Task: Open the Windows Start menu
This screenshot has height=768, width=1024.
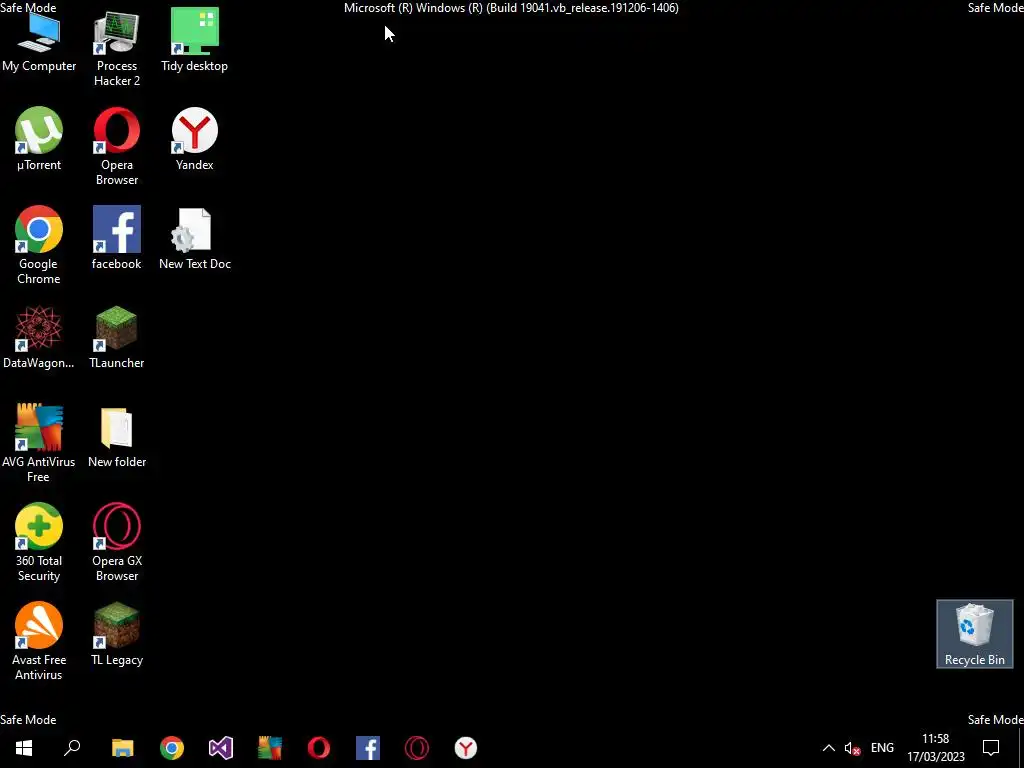Action: tap(24, 748)
